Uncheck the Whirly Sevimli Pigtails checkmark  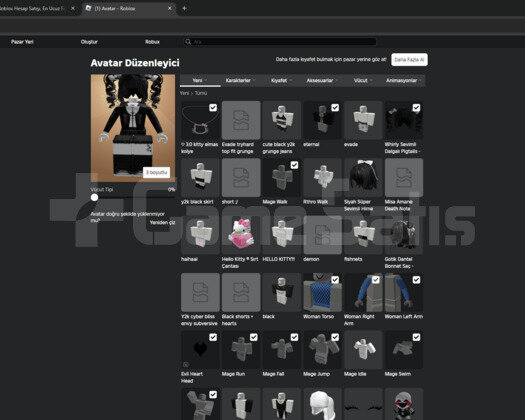pyautogui.click(x=416, y=108)
